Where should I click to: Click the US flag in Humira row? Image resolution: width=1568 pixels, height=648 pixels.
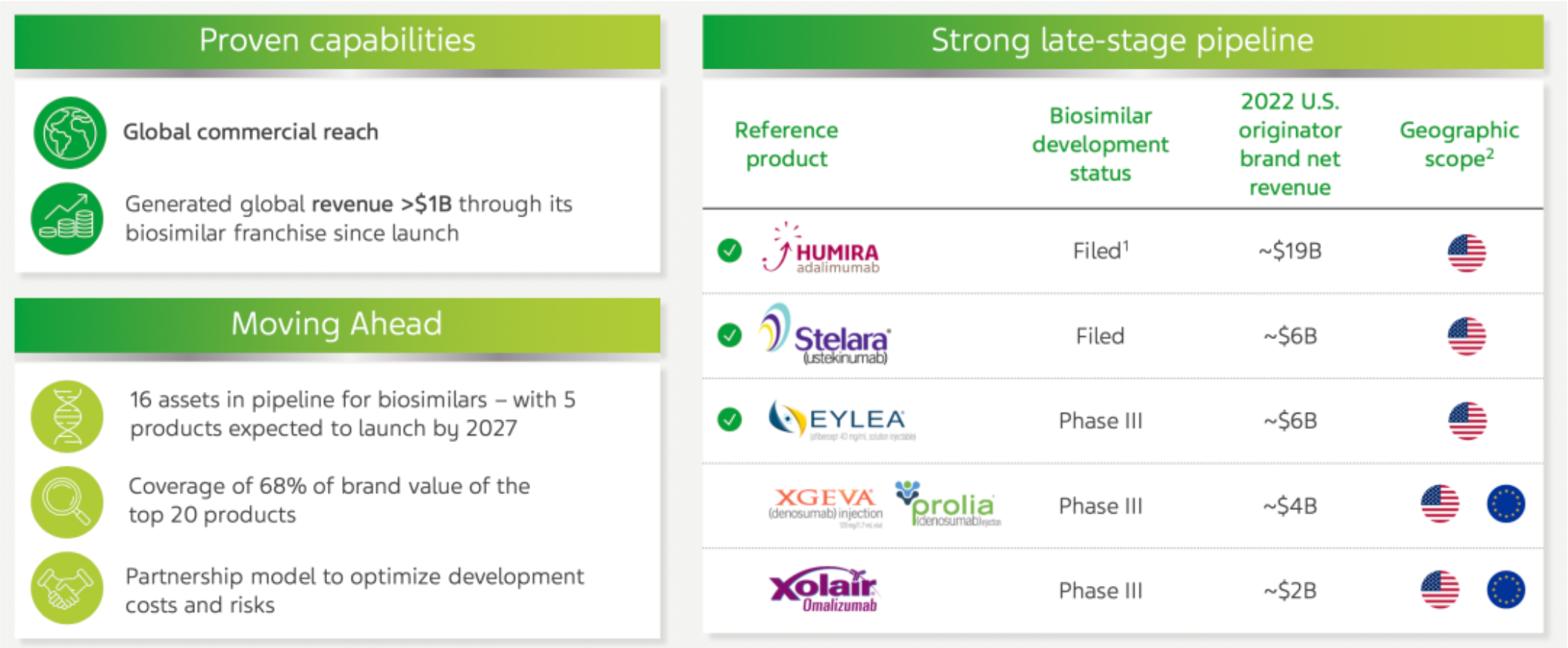coord(1466,252)
